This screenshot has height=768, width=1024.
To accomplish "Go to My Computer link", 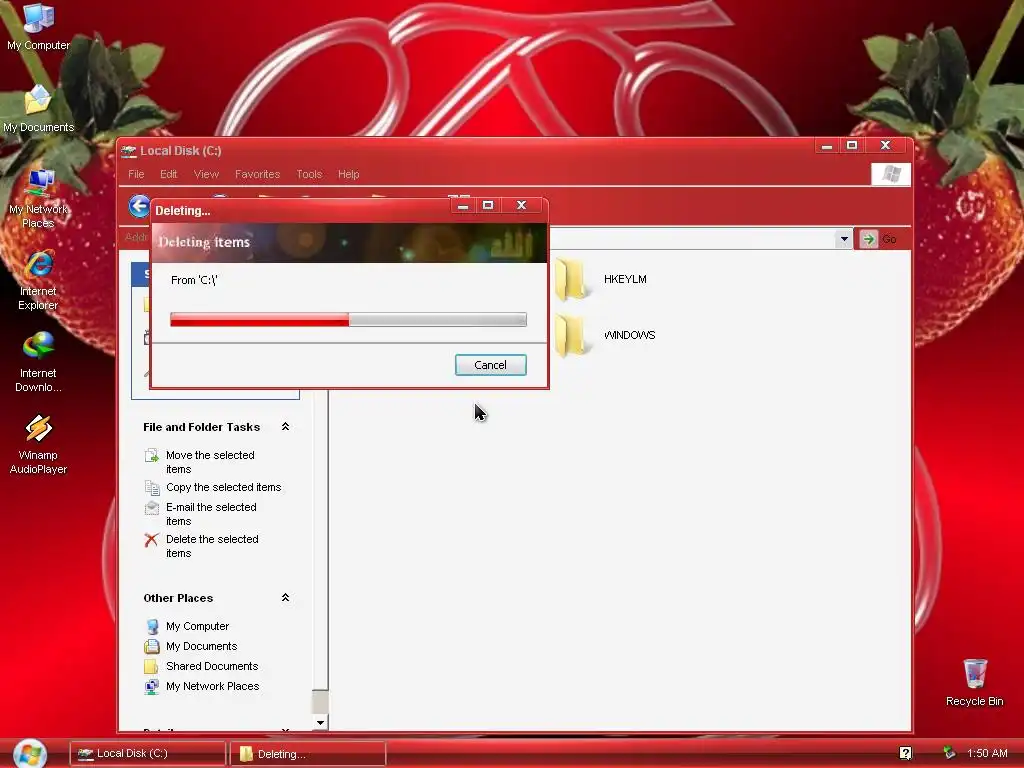I will tap(197, 626).
